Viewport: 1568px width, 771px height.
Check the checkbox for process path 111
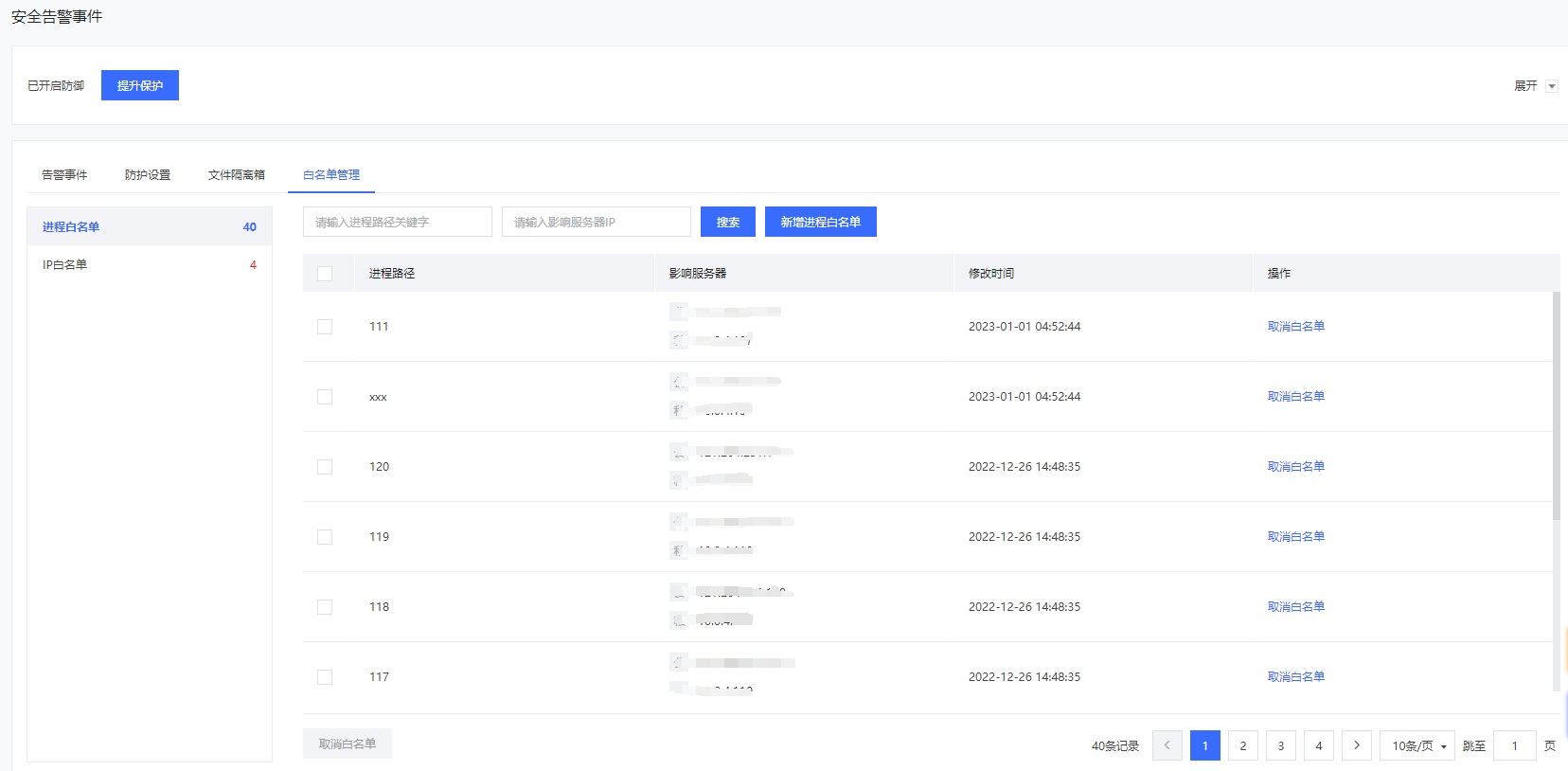(x=325, y=327)
